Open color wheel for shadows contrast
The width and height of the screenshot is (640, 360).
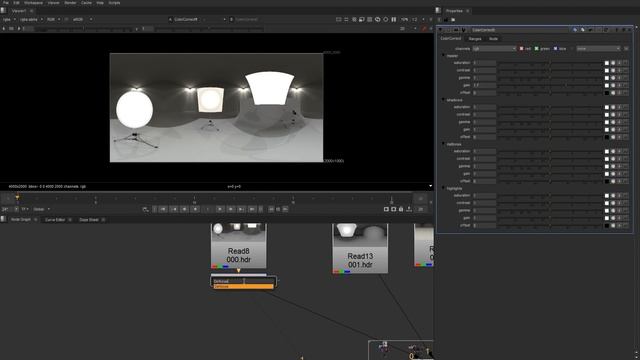(613, 115)
